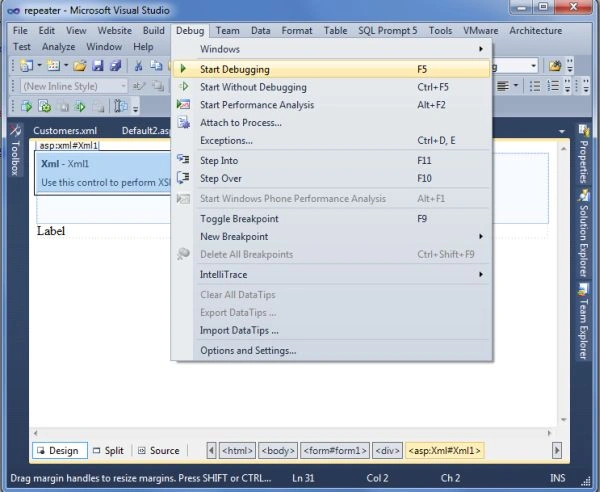Image resolution: width=600 pixels, height=492 pixels.
Task: Click the Copy icon in toolbar
Action: pos(156,66)
